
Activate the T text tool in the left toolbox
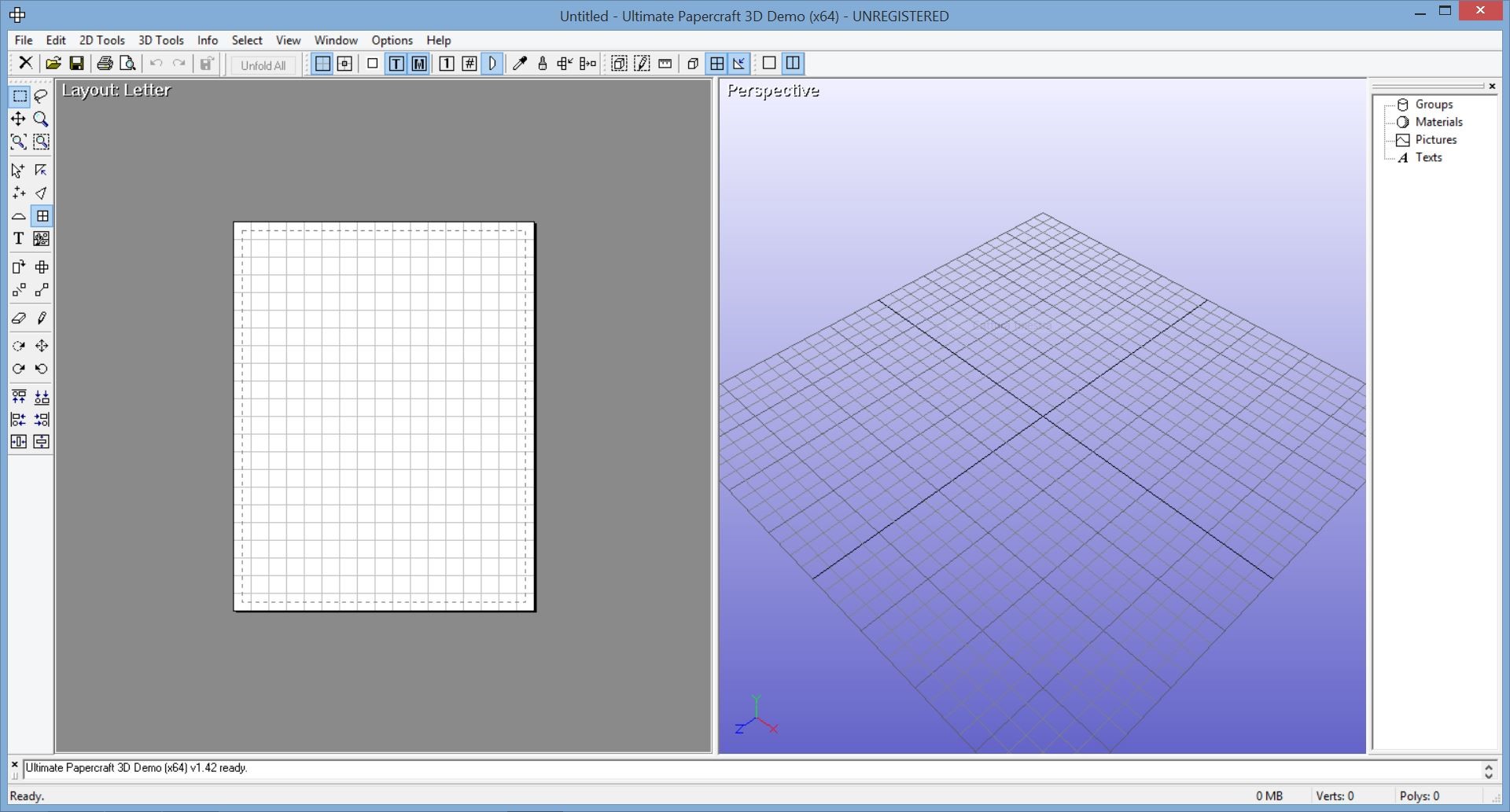(x=19, y=239)
